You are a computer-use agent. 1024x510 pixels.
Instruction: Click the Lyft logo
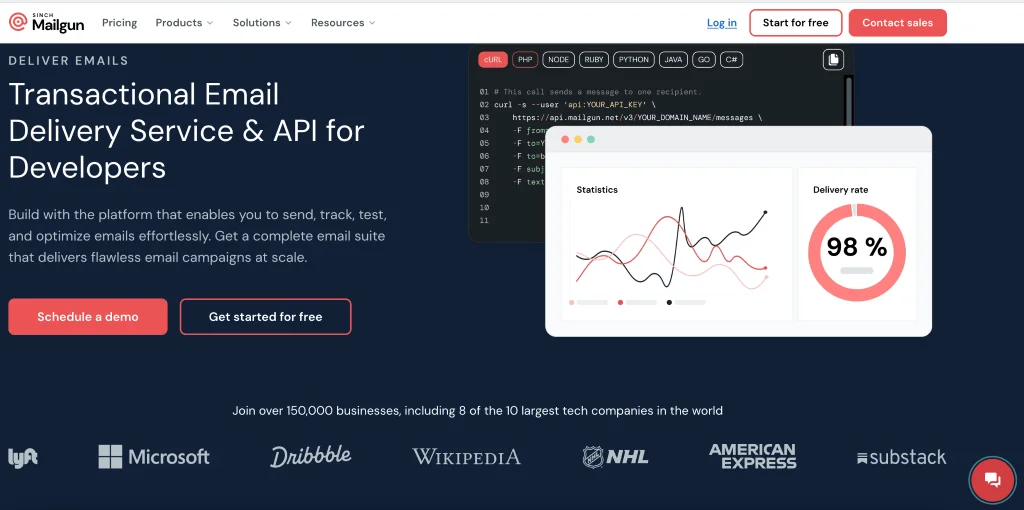[x=23, y=457]
